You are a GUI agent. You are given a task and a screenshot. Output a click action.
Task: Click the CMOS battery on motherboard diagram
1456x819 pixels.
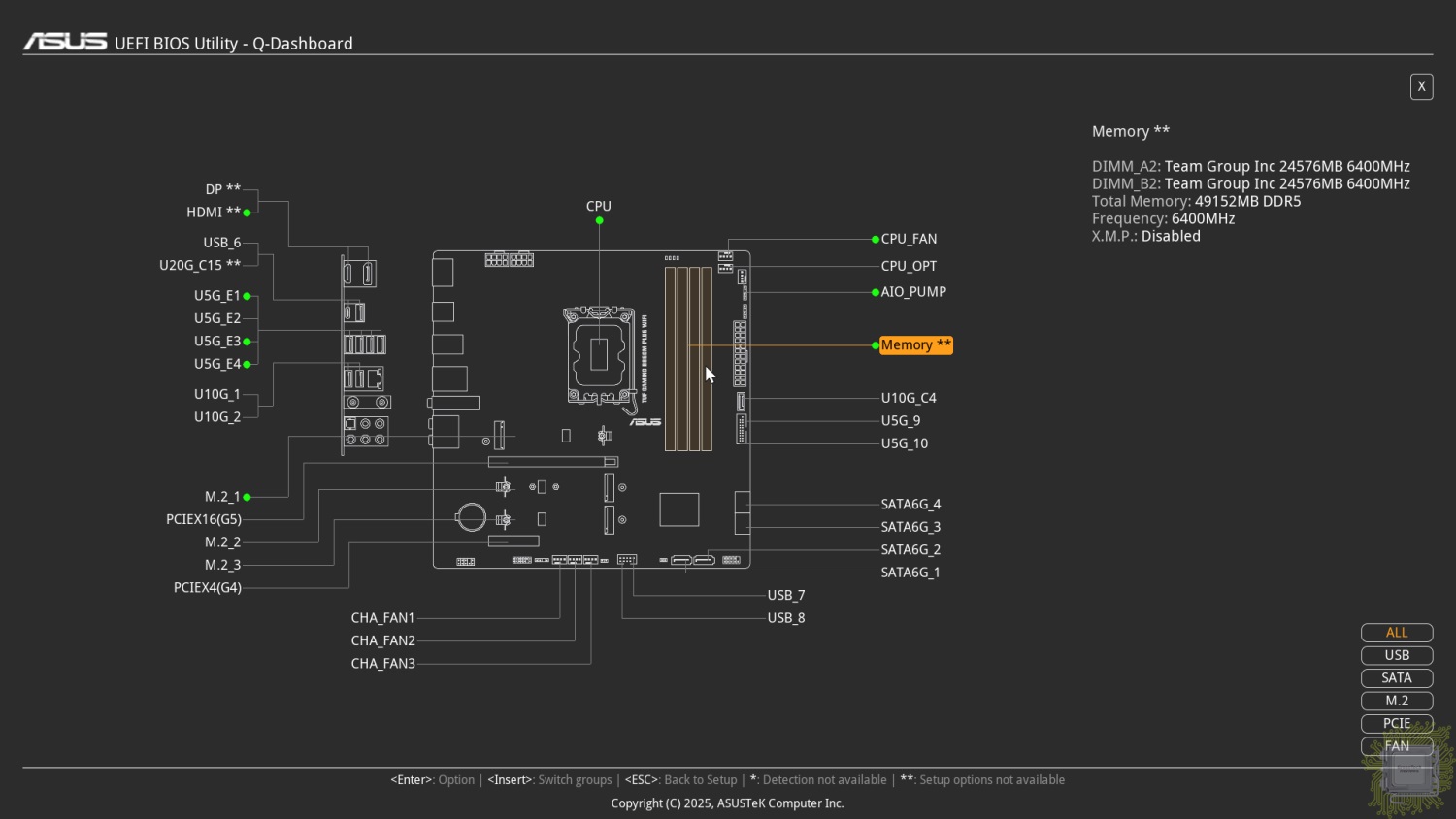[471, 517]
